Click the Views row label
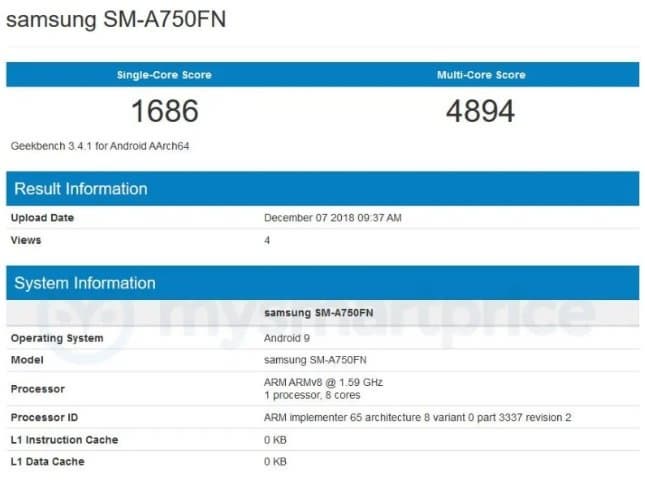The width and height of the screenshot is (645, 486). click(x=26, y=240)
